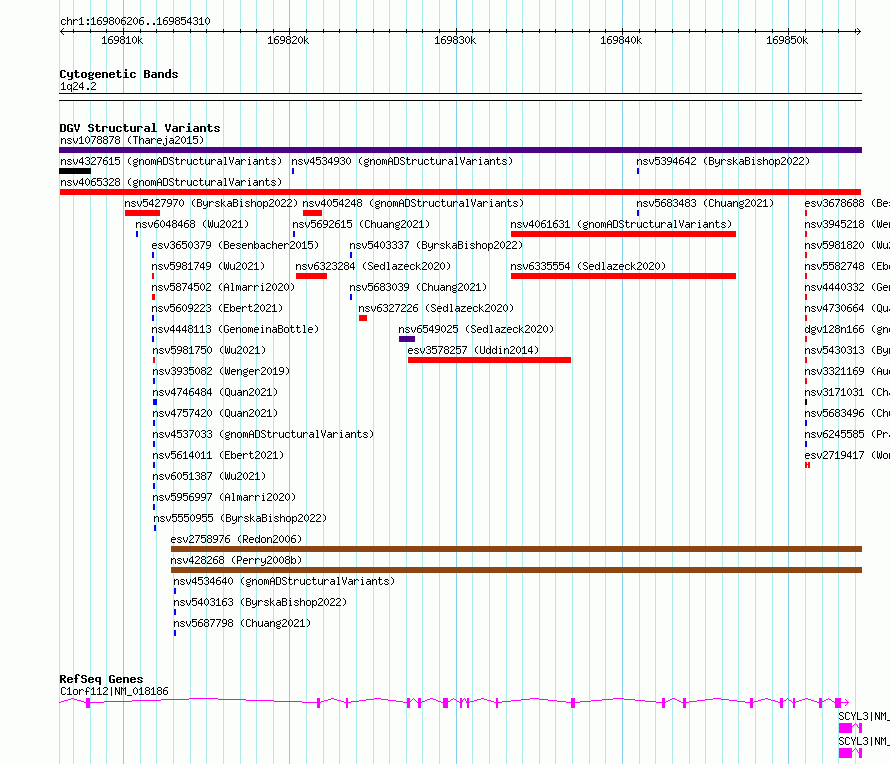Click the red nsv4061631 gnomAD variant bar
The height and width of the screenshot is (764, 890).
pos(623,234)
